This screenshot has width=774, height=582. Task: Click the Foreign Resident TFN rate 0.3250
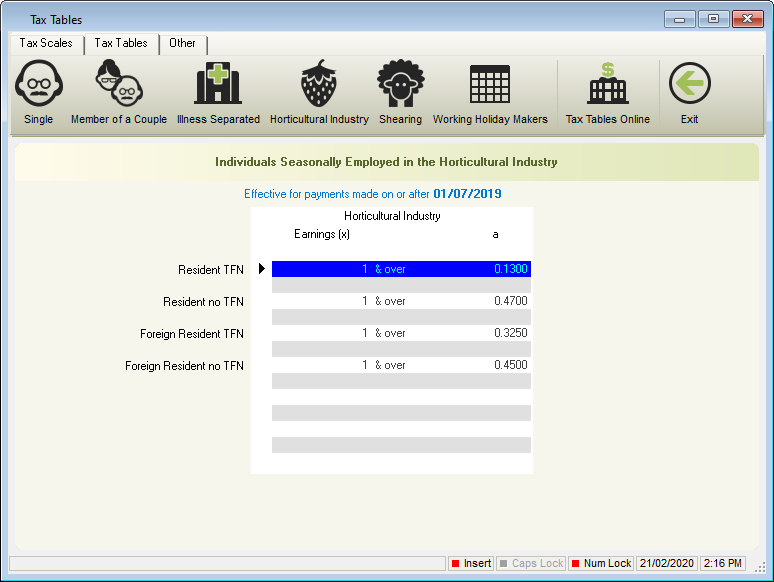(x=511, y=333)
